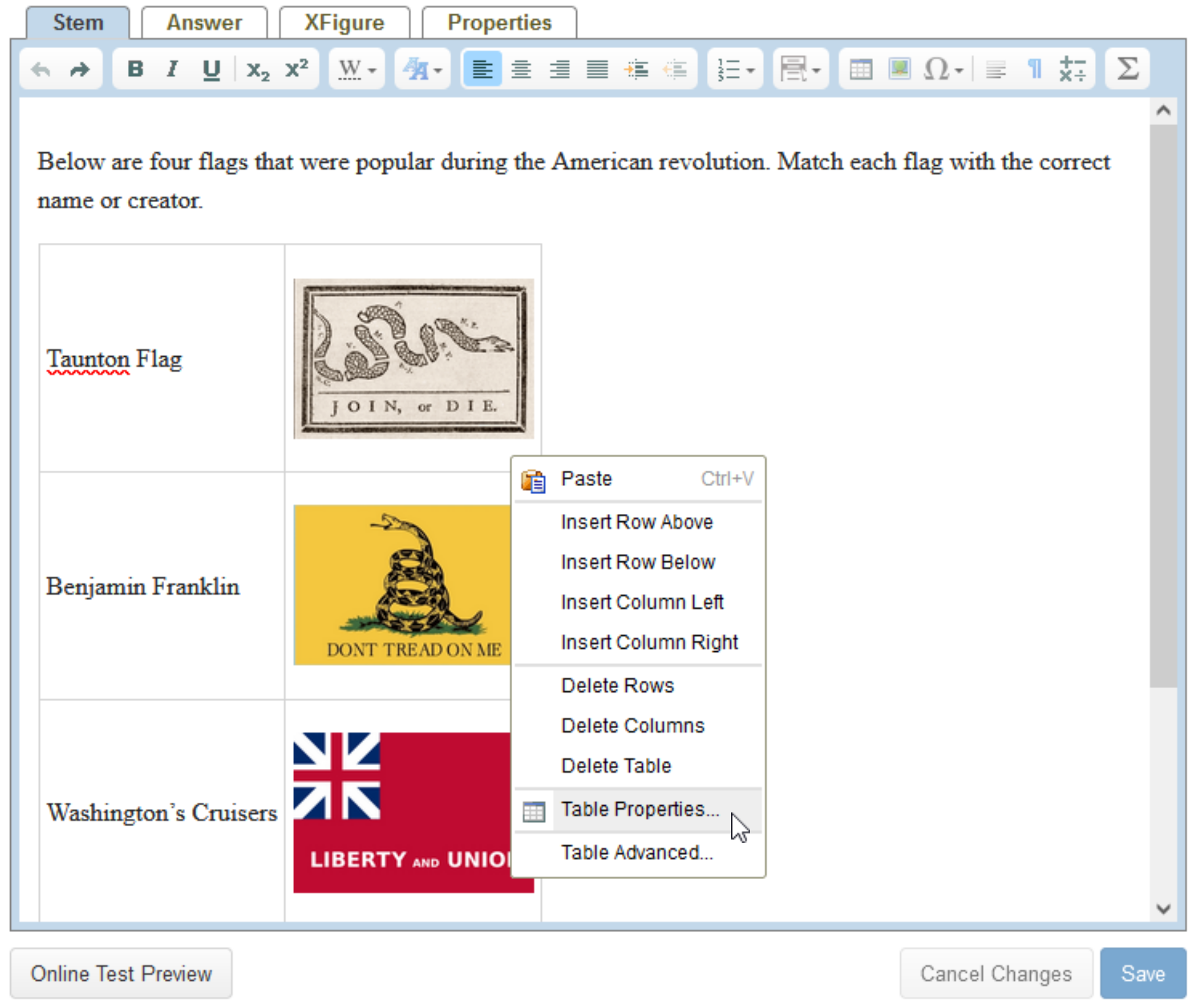The height and width of the screenshot is (1008, 1197).
Task: Click the Undo arrow icon
Action: (41, 70)
